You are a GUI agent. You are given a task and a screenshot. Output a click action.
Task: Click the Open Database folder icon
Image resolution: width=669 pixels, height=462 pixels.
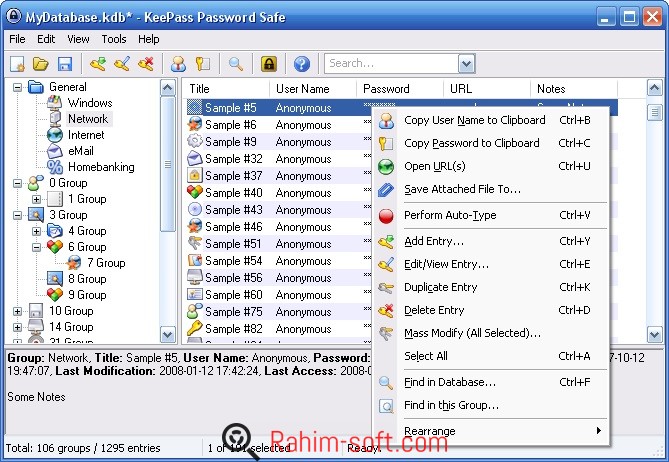coord(41,64)
